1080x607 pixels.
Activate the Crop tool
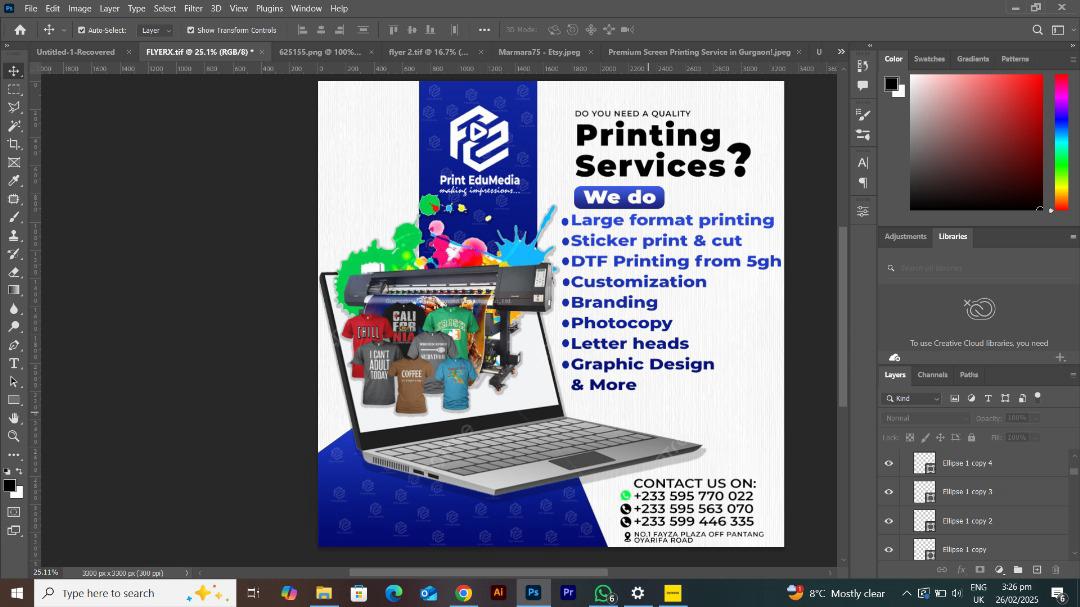coord(14,144)
